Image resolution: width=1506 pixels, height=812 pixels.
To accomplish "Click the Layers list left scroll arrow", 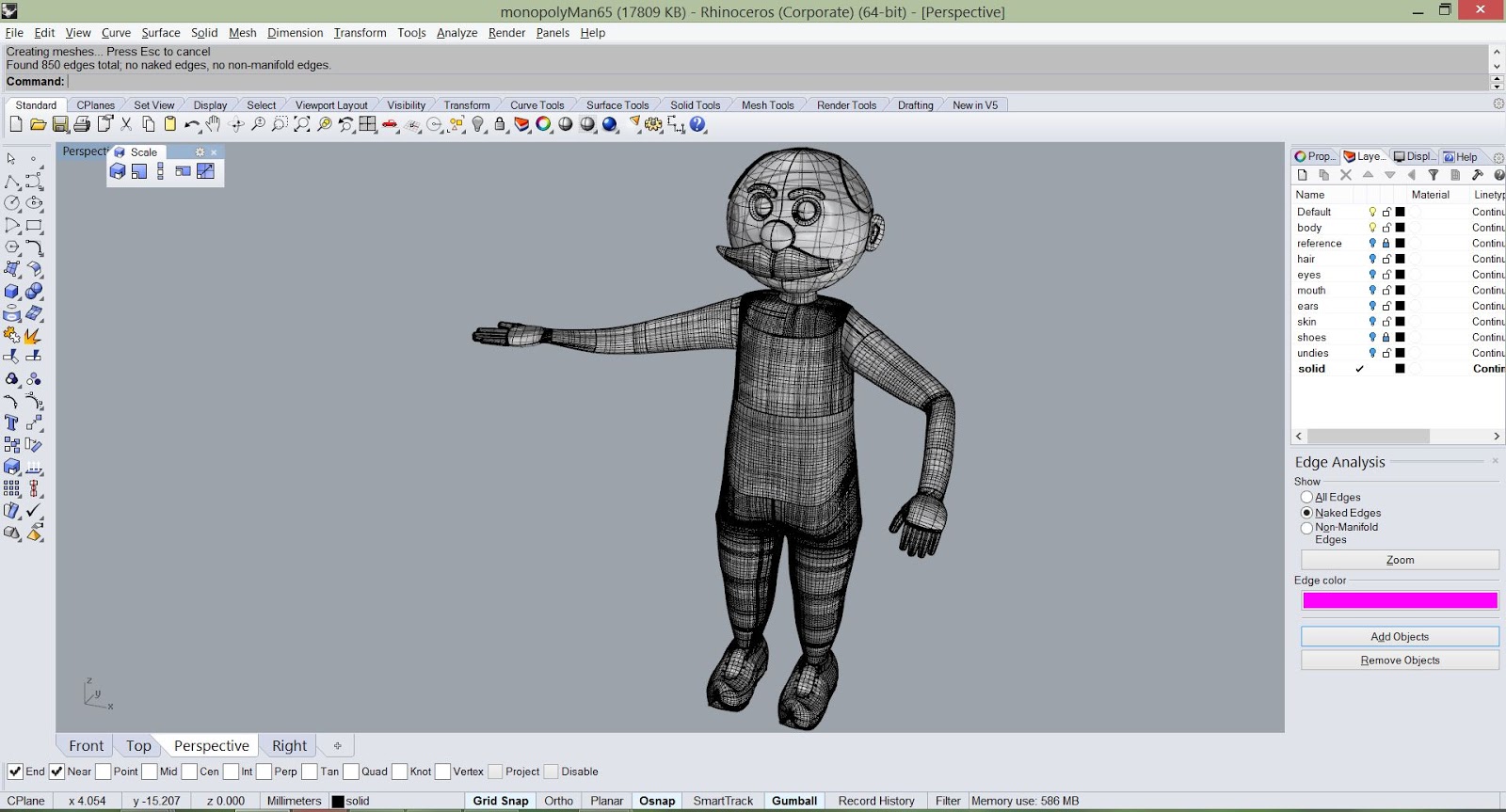I will pos(1299,437).
